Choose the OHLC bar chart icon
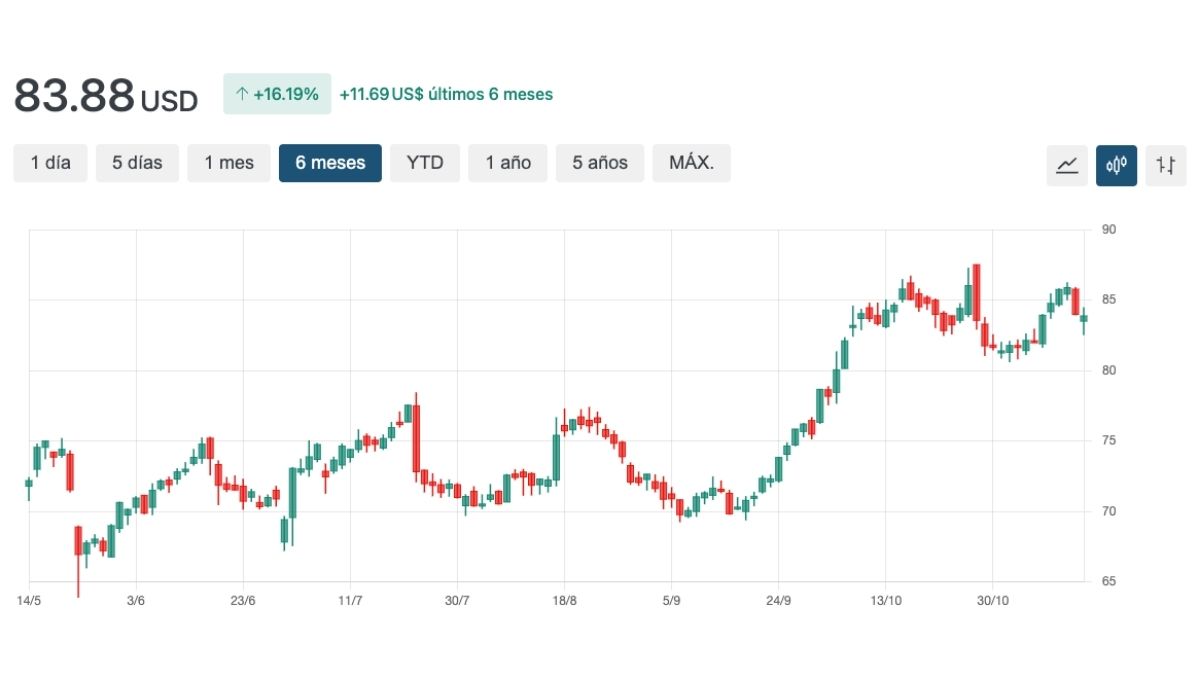 pyautogui.click(x=1165, y=165)
